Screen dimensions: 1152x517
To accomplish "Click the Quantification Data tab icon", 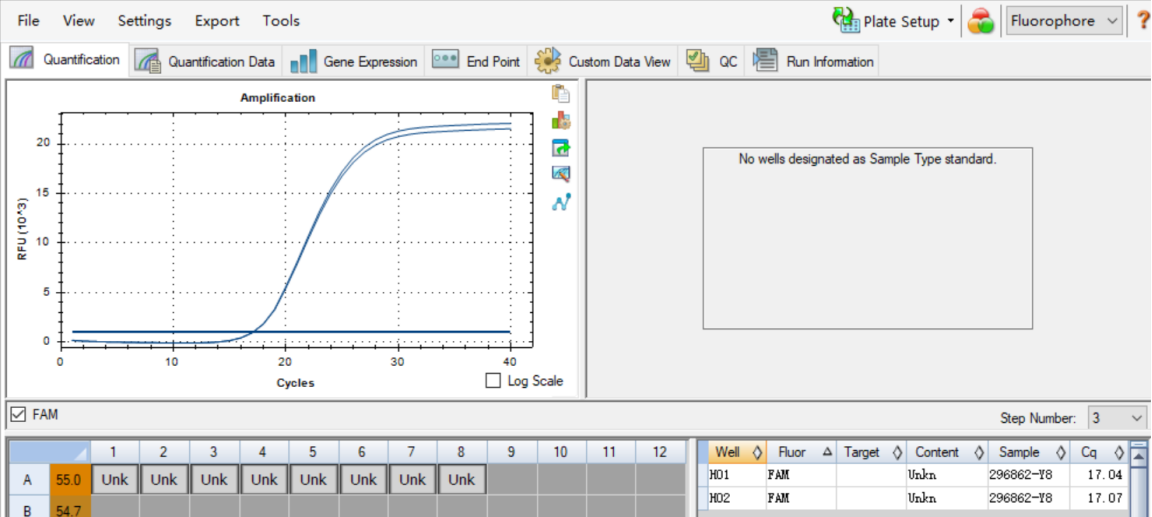I will (x=149, y=62).
